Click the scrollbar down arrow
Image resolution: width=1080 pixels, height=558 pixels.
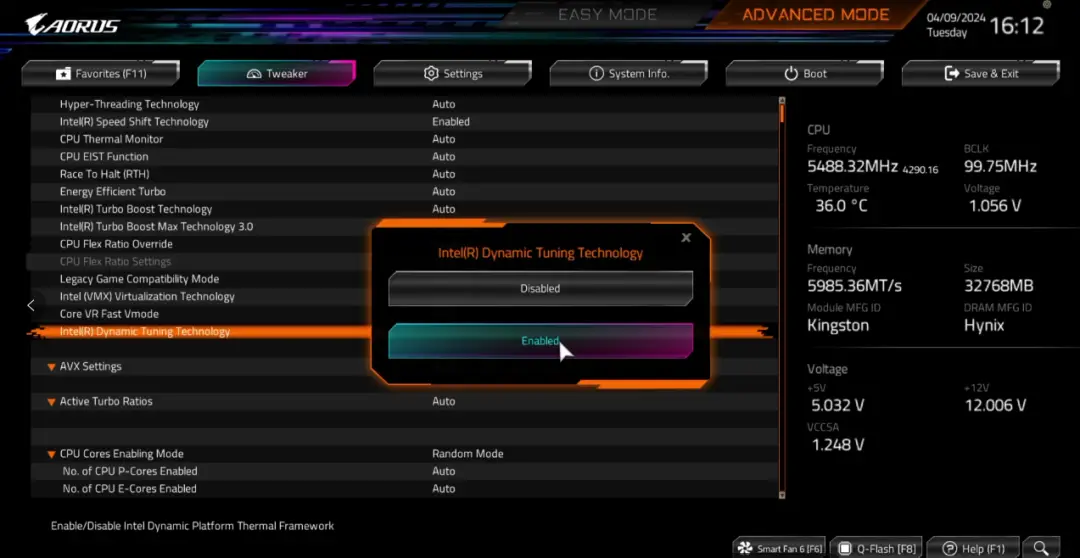[782, 495]
